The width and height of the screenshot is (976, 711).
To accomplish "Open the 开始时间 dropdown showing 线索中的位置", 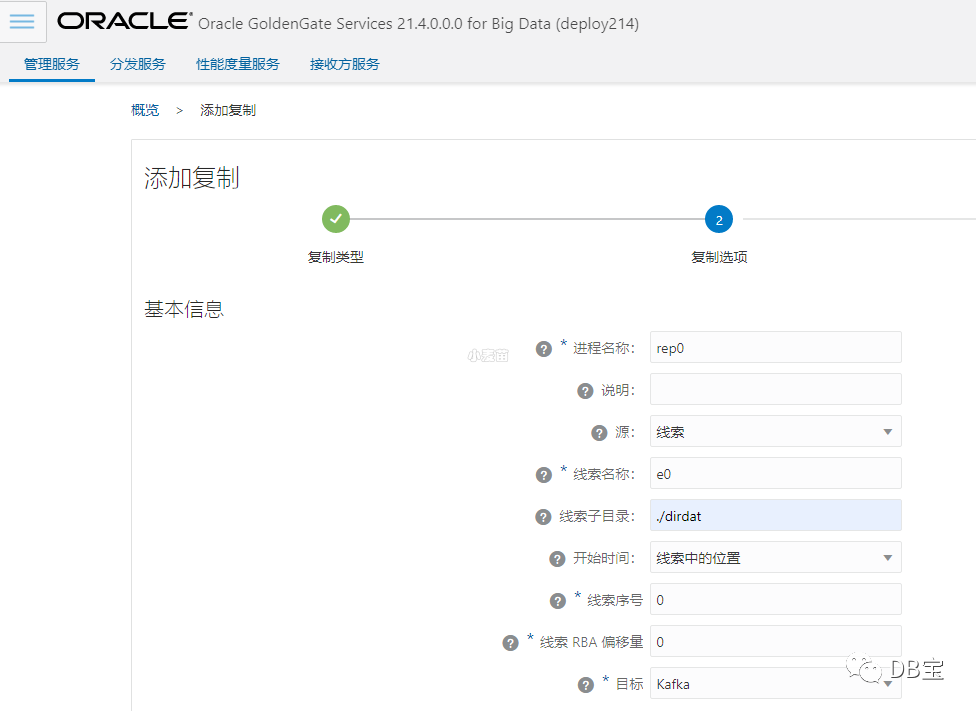I will pos(776,557).
